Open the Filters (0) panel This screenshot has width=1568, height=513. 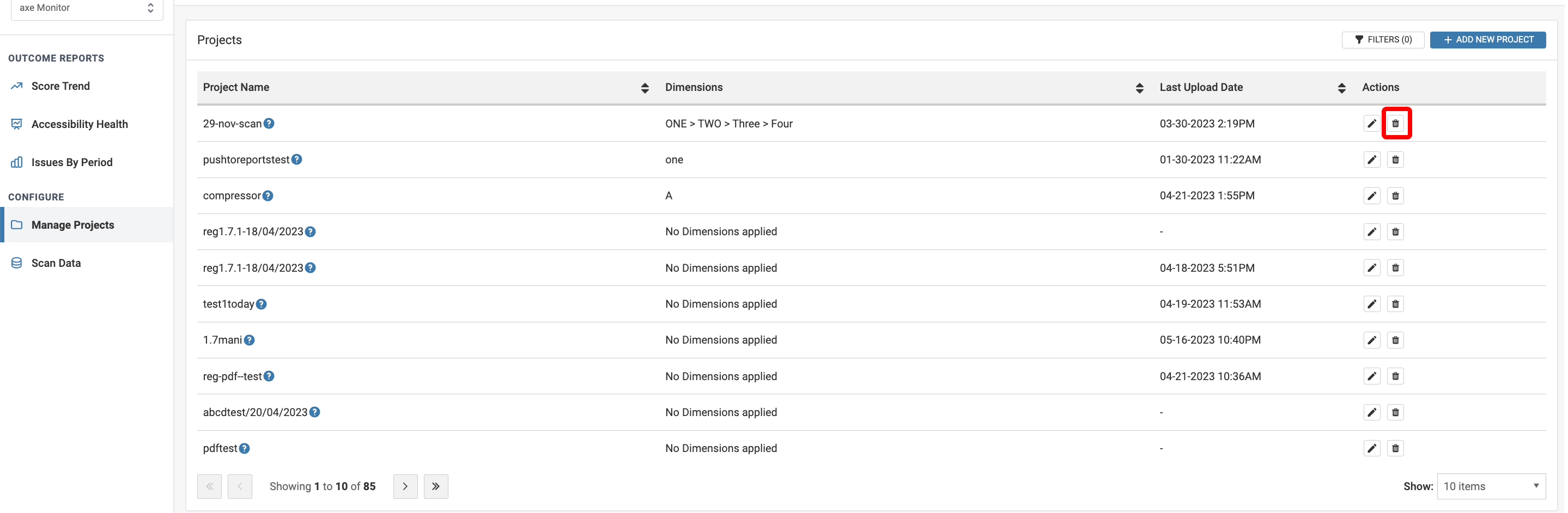1382,40
